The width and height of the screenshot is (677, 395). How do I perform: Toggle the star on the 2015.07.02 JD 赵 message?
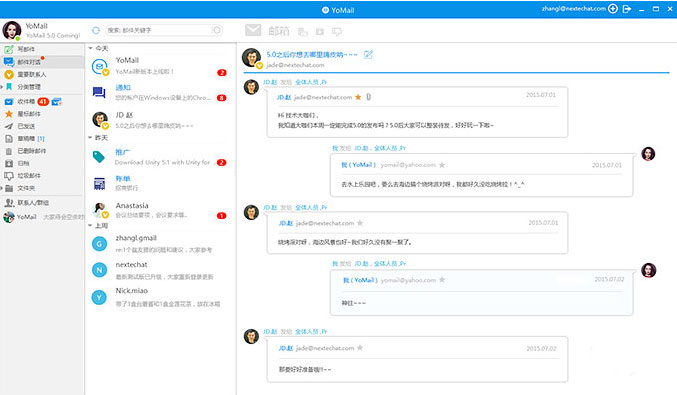coord(360,348)
